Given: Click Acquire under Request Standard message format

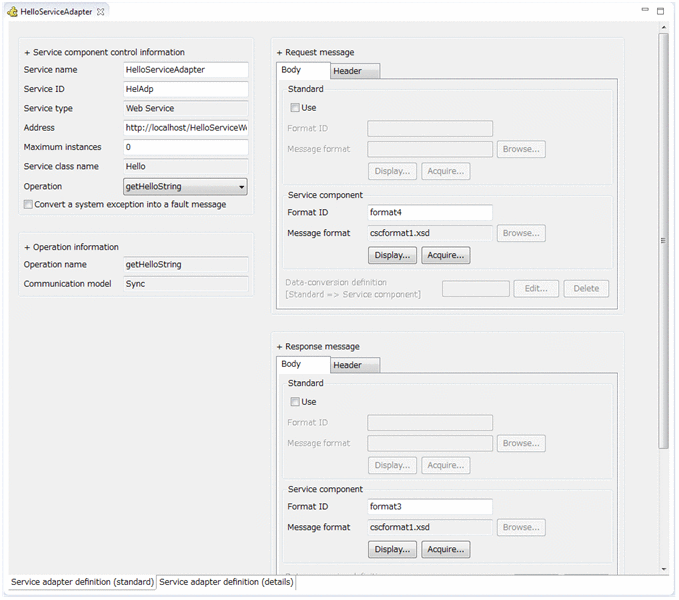Looking at the screenshot, I should (446, 171).
